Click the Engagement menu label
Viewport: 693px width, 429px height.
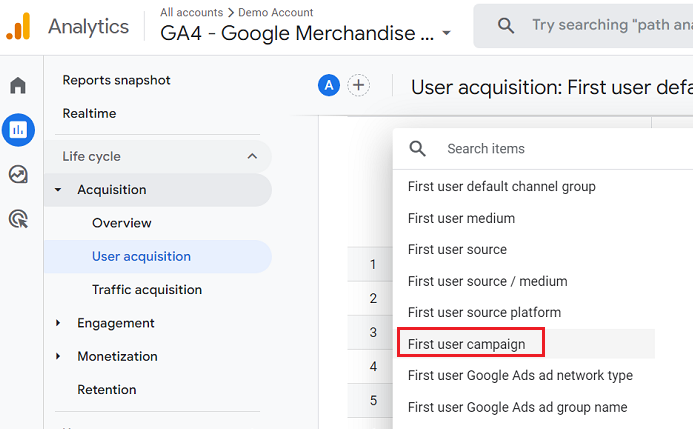coord(116,323)
